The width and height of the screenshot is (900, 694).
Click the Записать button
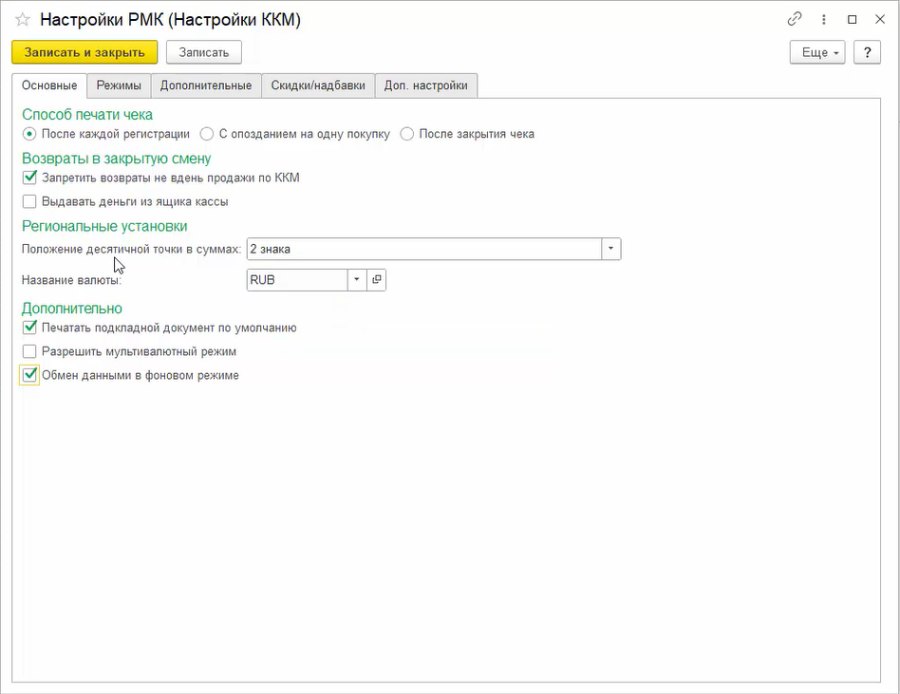pyautogui.click(x=204, y=52)
